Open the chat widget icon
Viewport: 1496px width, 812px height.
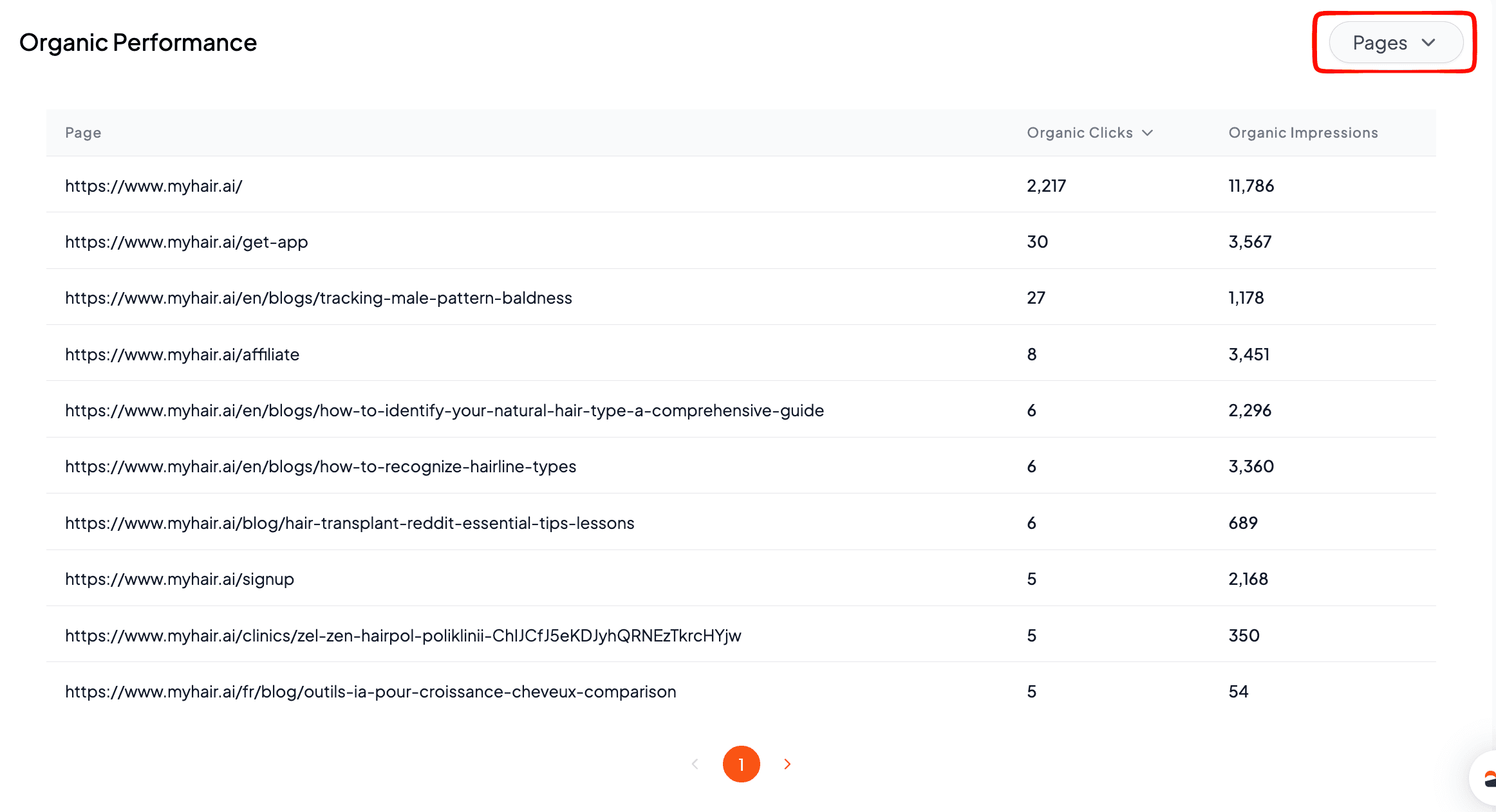coord(1488,779)
